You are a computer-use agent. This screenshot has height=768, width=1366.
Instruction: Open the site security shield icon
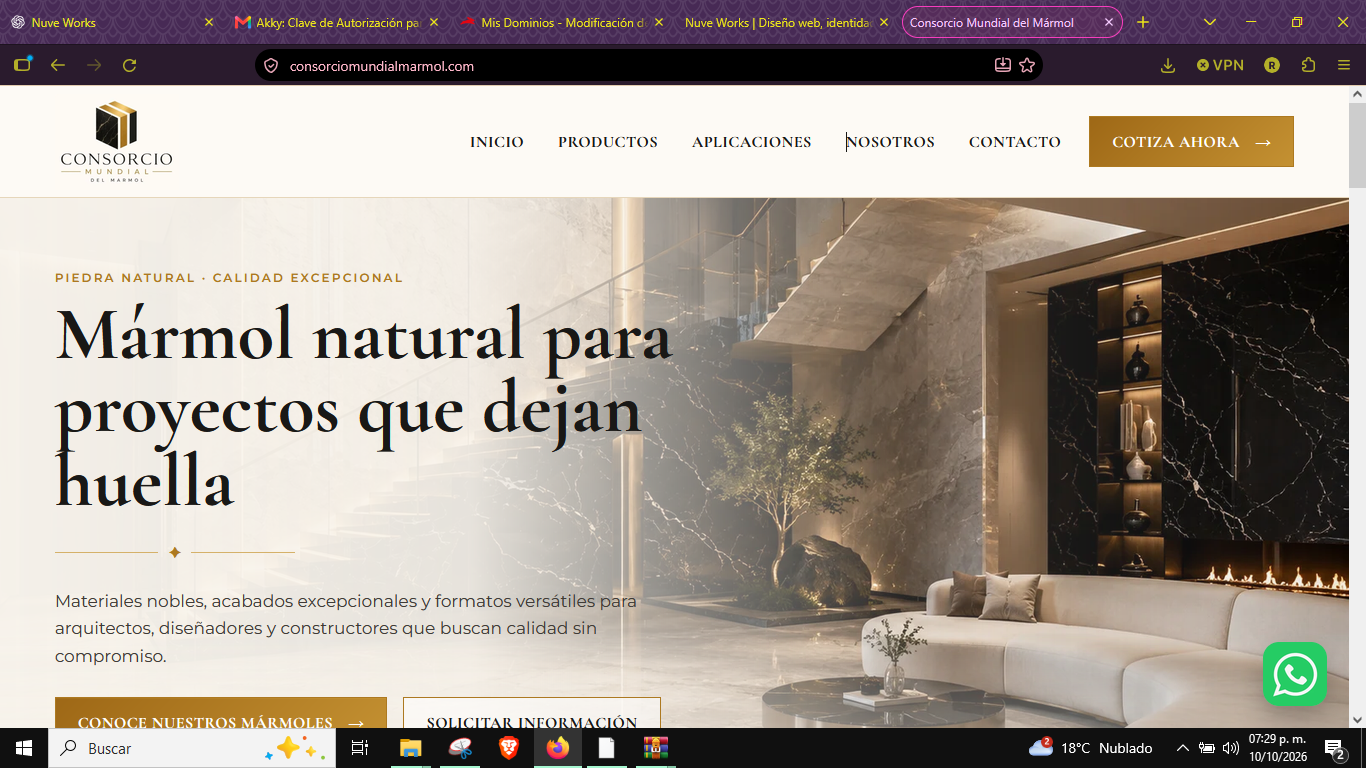tap(271, 66)
